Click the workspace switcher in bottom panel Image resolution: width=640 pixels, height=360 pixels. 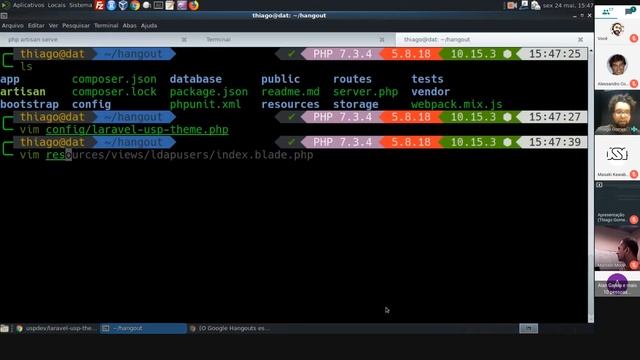pyautogui.click(x=529, y=328)
